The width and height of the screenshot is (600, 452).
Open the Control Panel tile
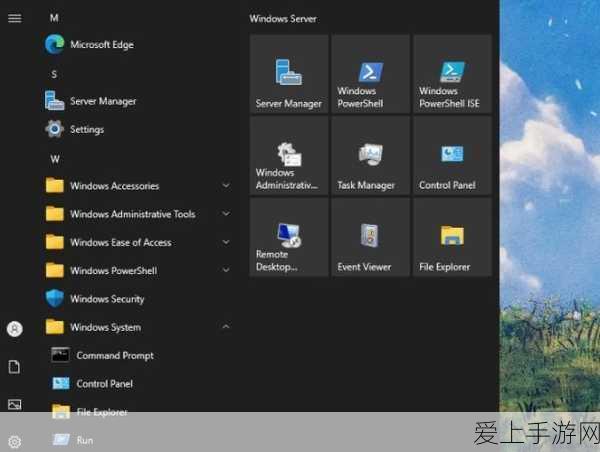coord(452,156)
